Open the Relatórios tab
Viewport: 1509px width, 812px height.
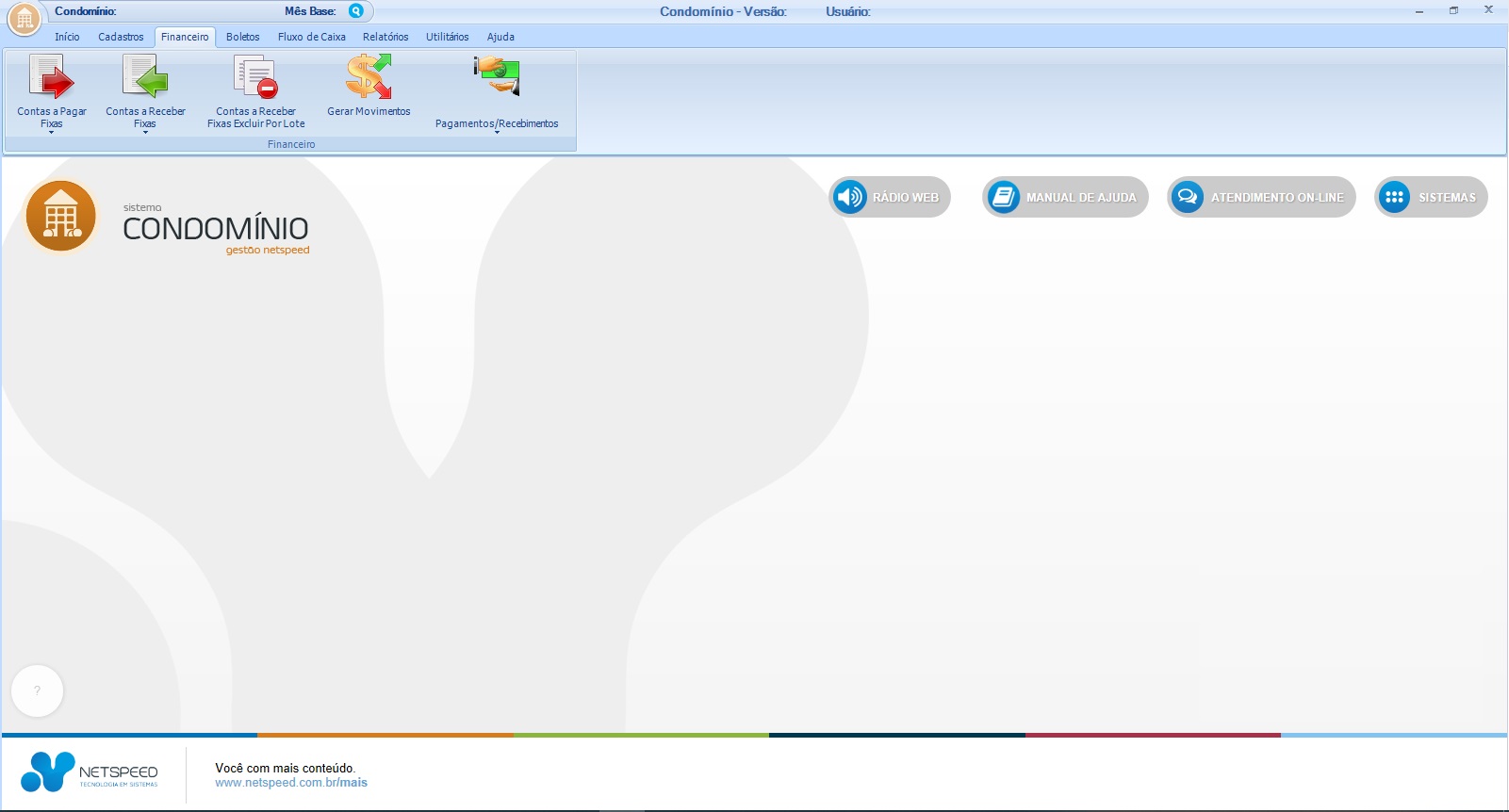(385, 37)
